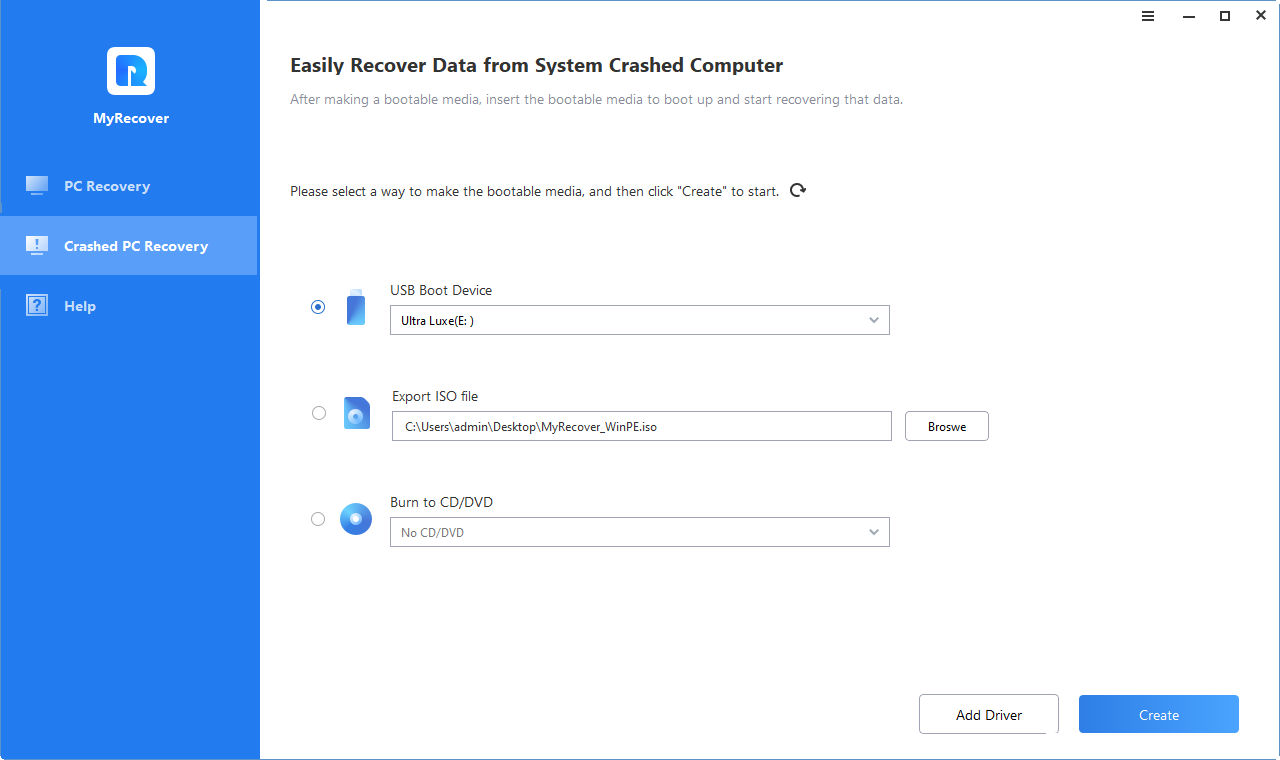Select the USB Boot Device radio button
Screen dimensions: 1280x760
coord(318,307)
